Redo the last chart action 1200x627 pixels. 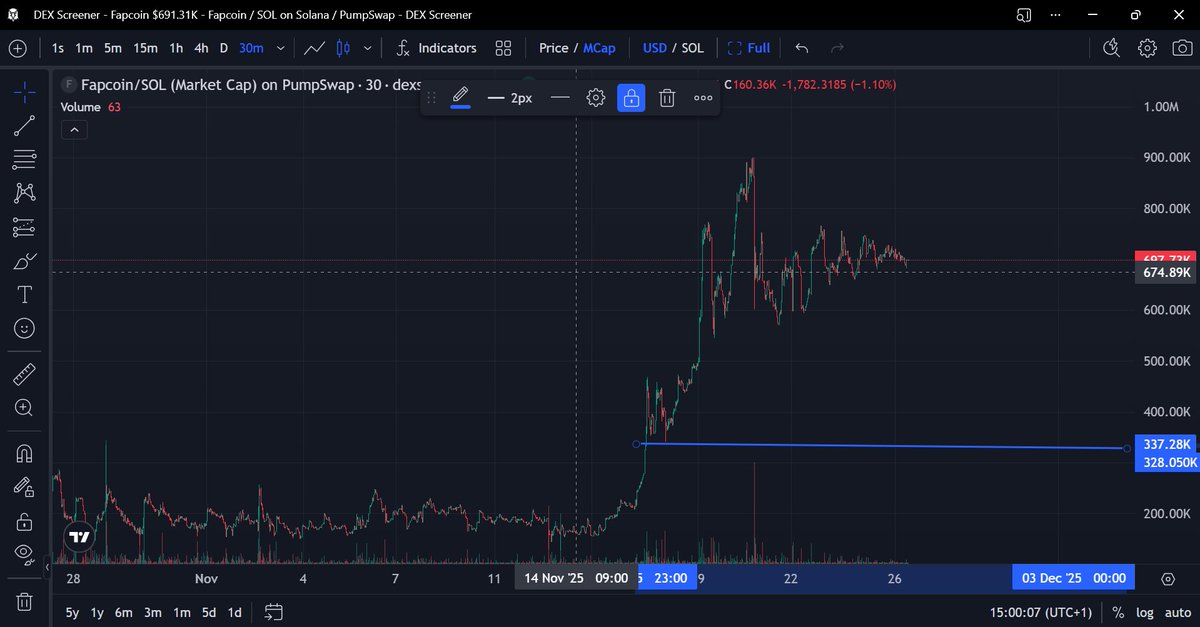click(x=837, y=48)
